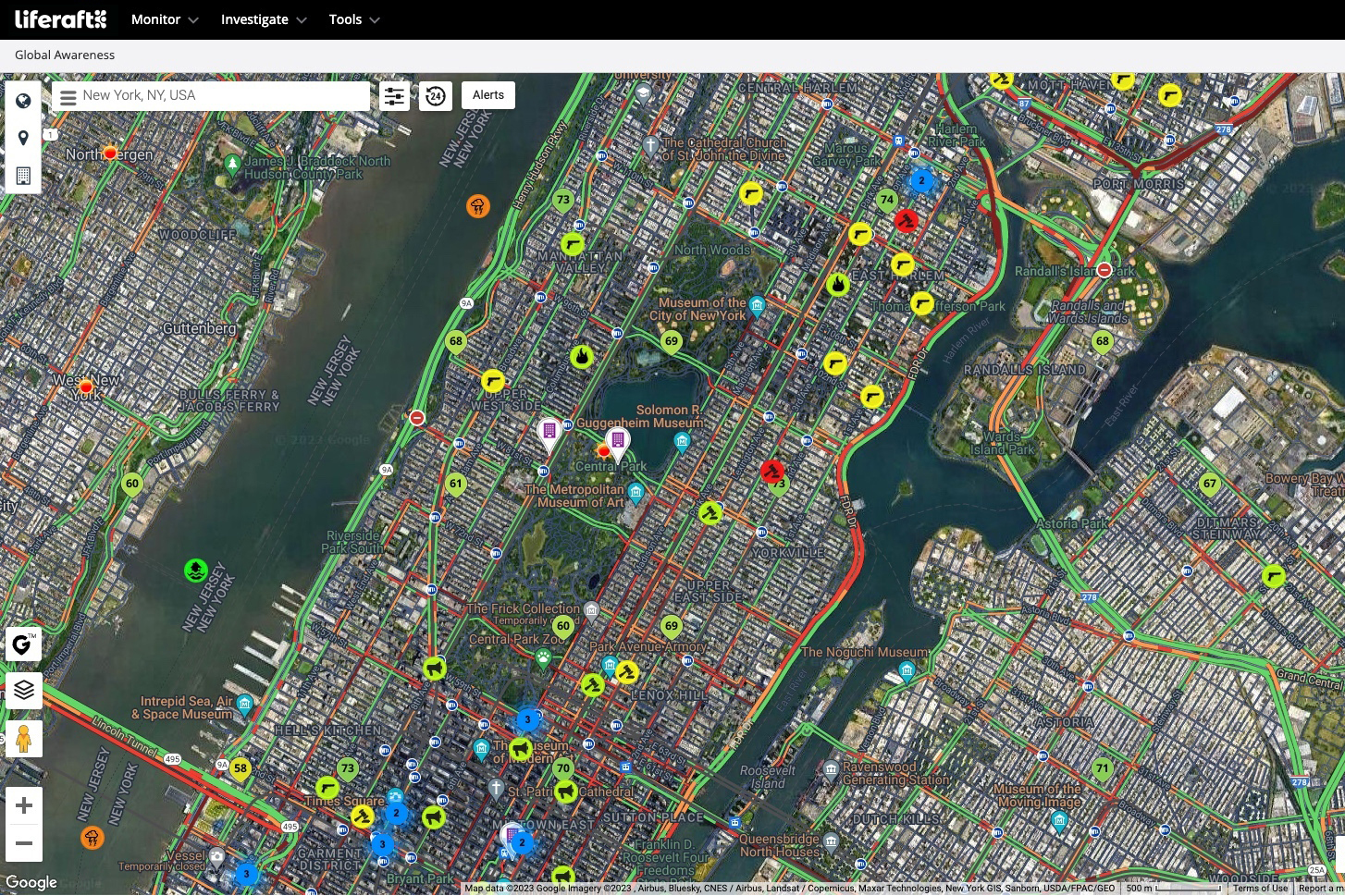Click the 67 temperature marker near Ditmars Steinway
The image size is (1345, 896).
tap(1209, 485)
